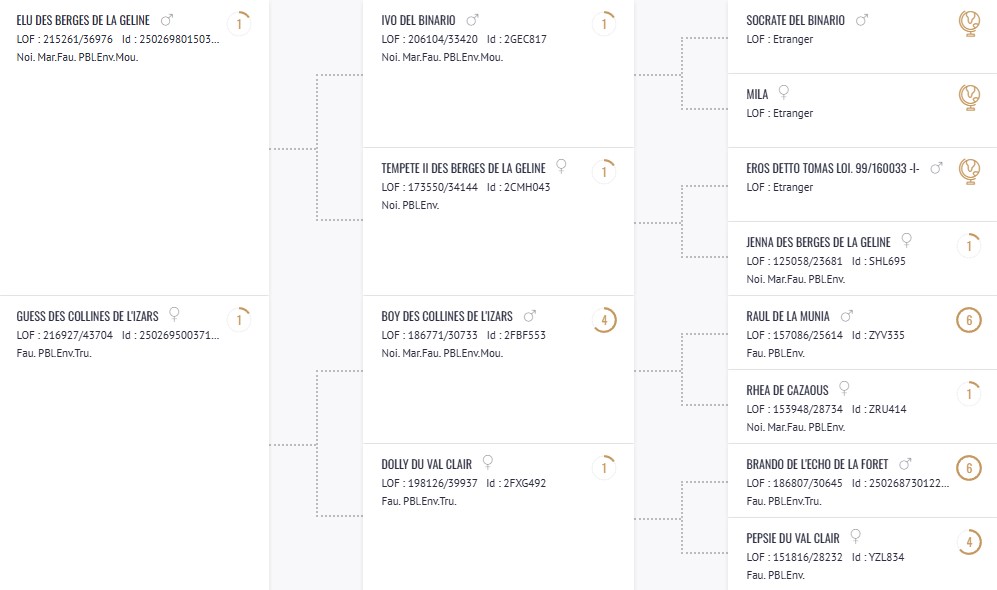The width and height of the screenshot is (997, 590).
Task: Click rating badge 1 for RHEA DE CAZAOUS
Action: click(968, 394)
